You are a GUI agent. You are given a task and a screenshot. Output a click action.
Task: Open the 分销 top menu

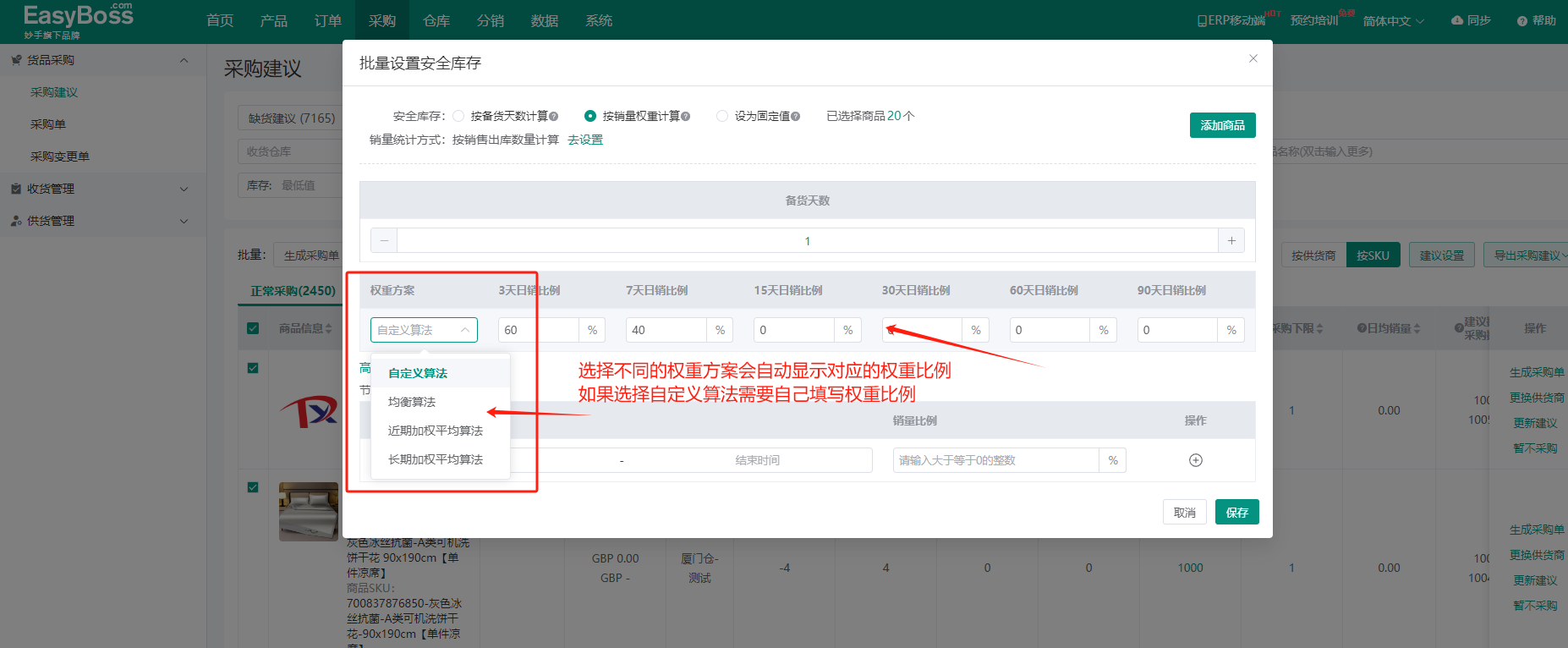pyautogui.click(x=491, y=20)
